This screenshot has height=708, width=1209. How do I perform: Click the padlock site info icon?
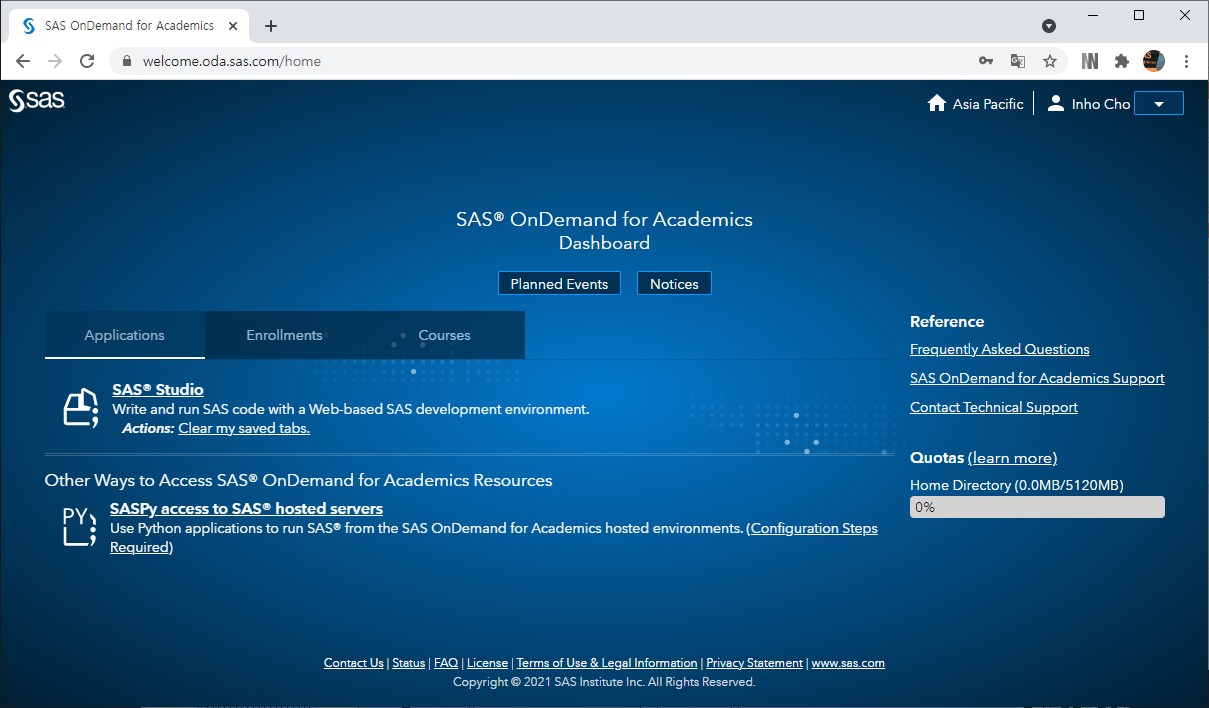(x=126, y=61)
